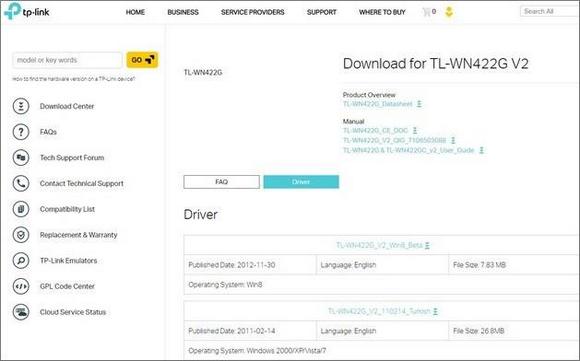Image resolution: width=580 pixels, height=361 pixels.
Task: Click the 'File Size: 7.83 MB' cell
Action: click(x=514, y=265)
